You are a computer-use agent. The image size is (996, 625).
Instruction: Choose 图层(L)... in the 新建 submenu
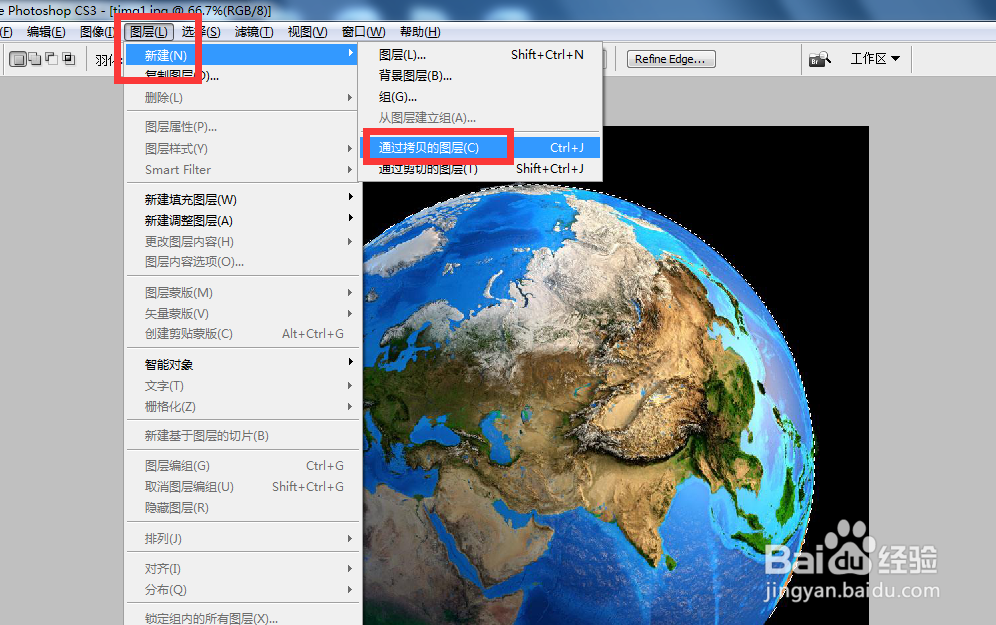tap(480, 55)
